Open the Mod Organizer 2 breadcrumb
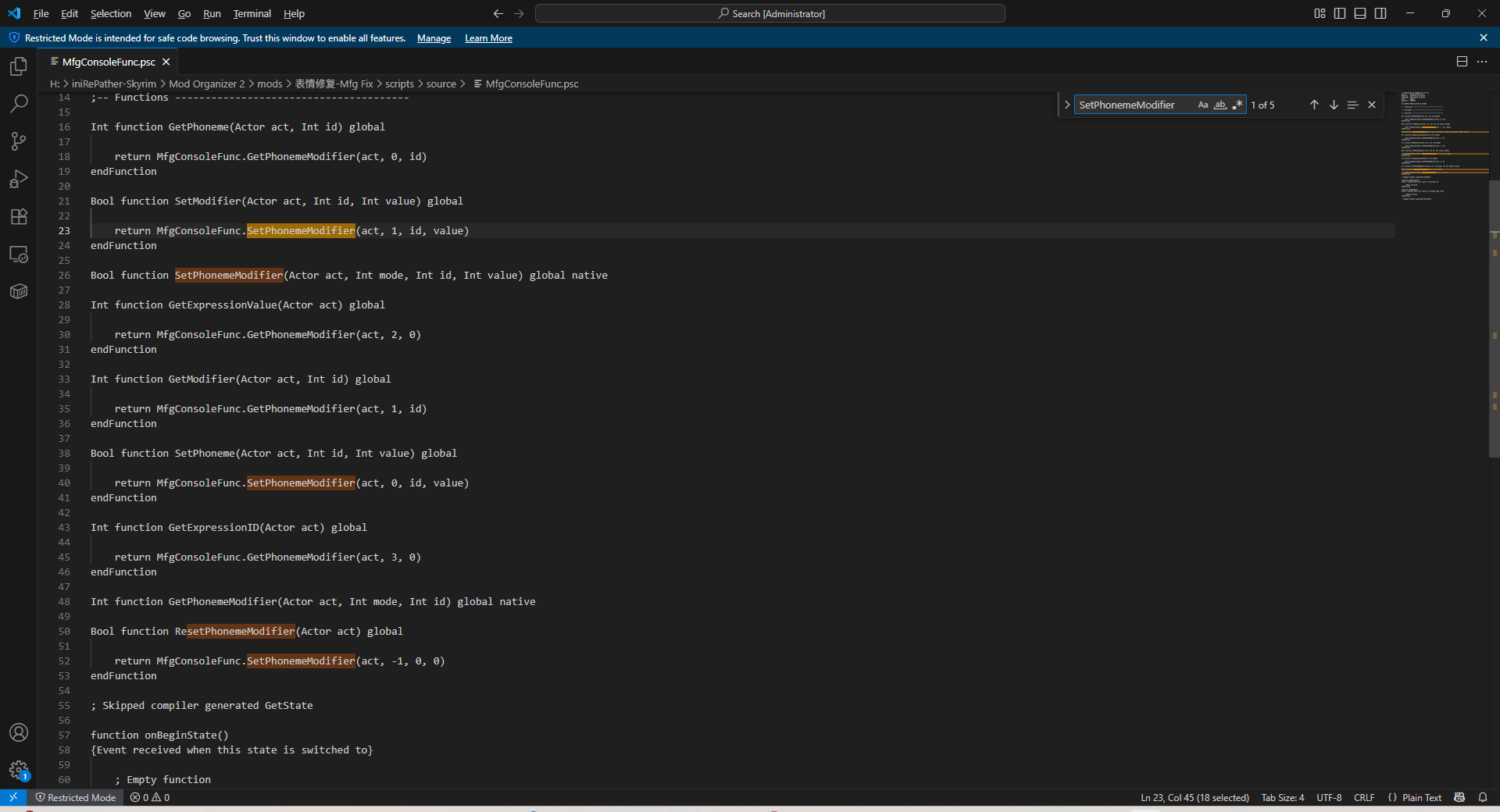This screenshot has height=812, width=1500. (207, 84)
